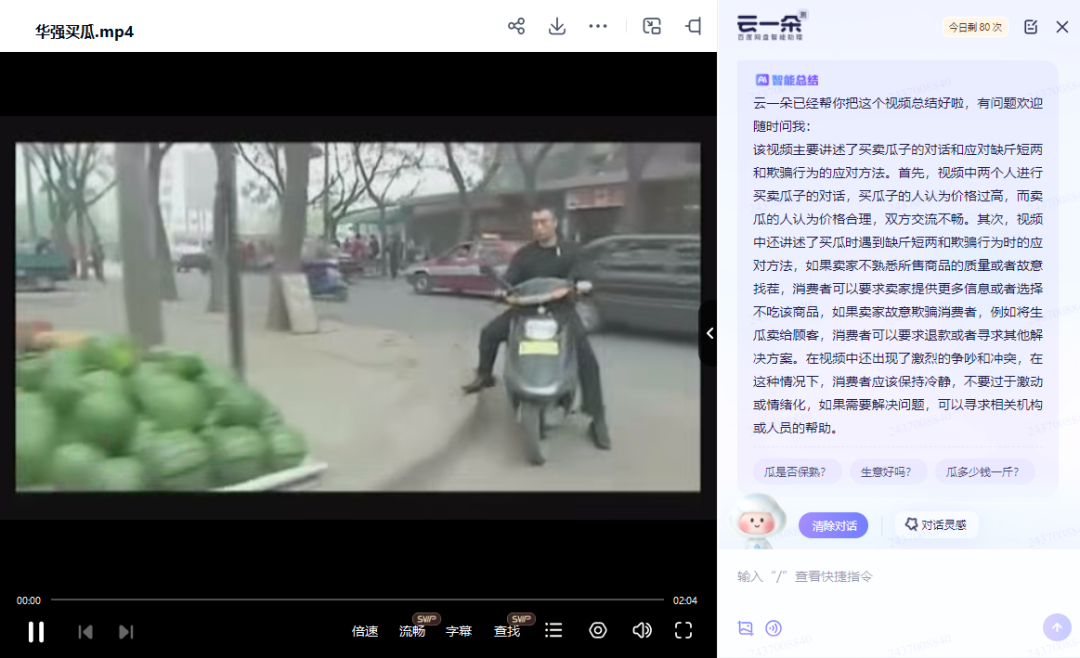1080x658 pixels.
Task: Close the 云一朵 assistant panel
Action: click(x=1062, y=27)
